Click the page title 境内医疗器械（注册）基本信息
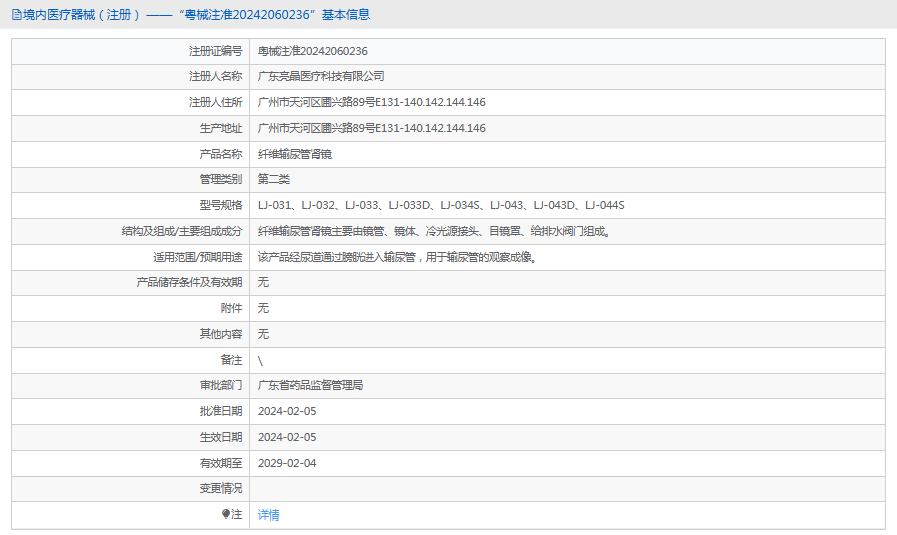 click(196, 15)
